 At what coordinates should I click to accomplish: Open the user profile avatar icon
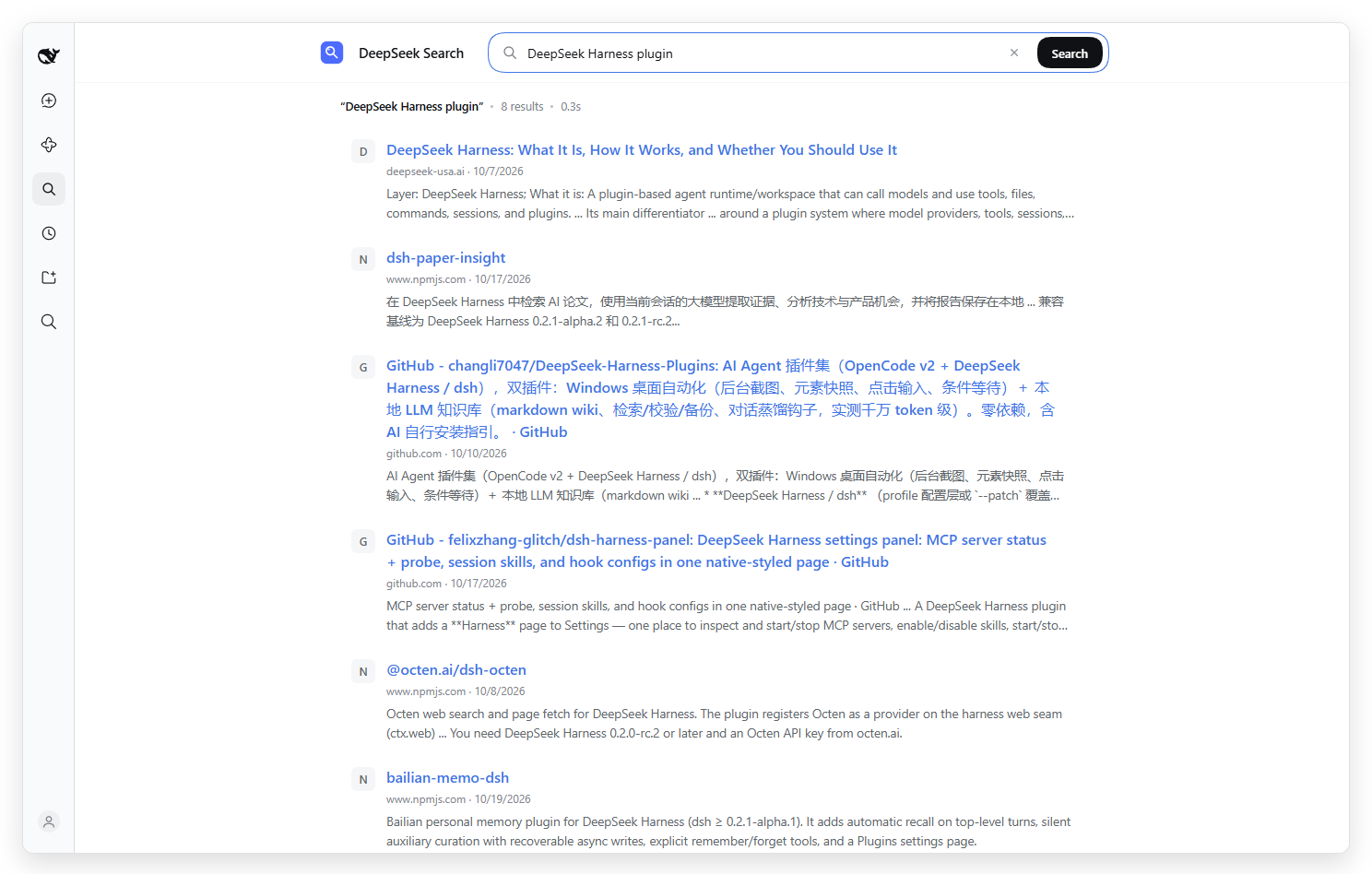pyautogui.click(x=49, y=821)
